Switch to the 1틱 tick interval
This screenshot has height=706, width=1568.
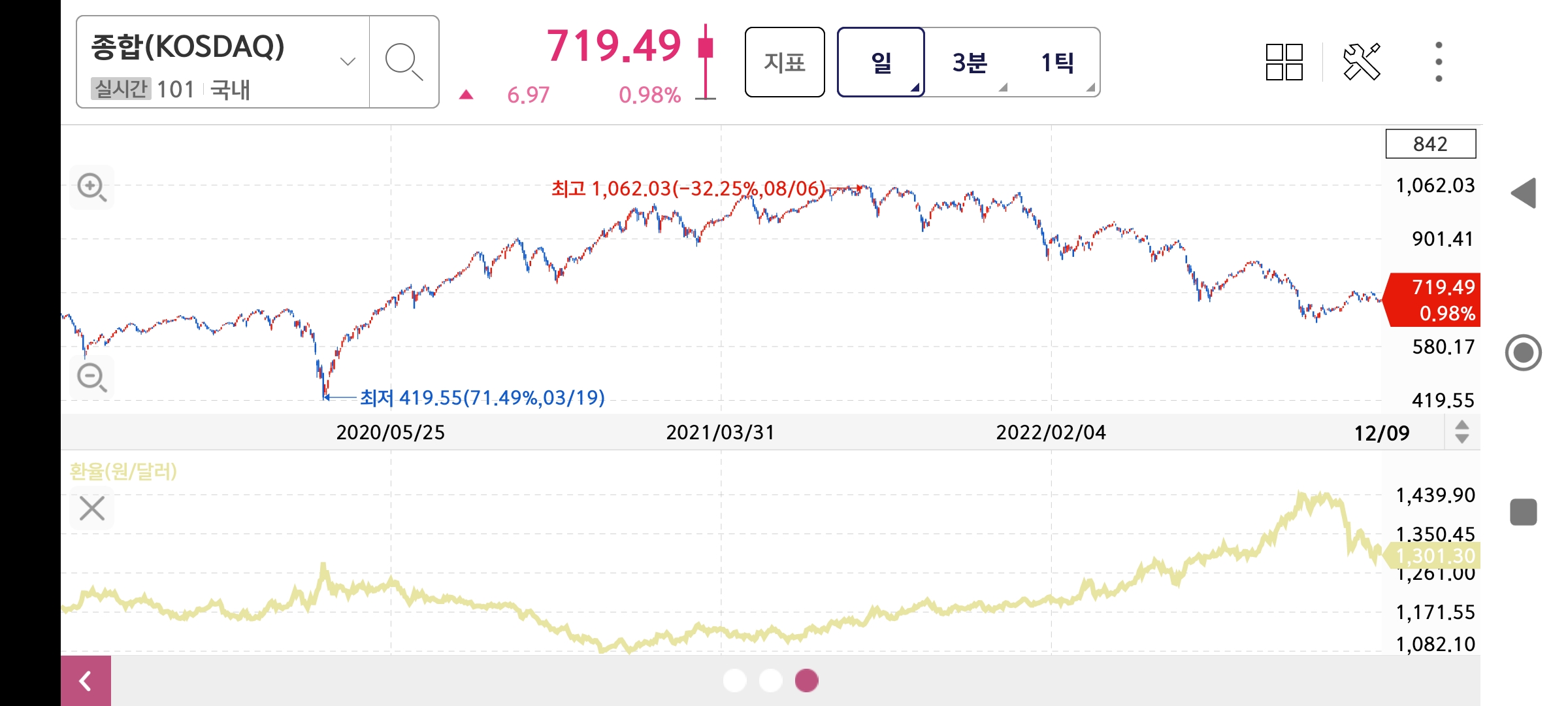click(x=1057, y=62)
